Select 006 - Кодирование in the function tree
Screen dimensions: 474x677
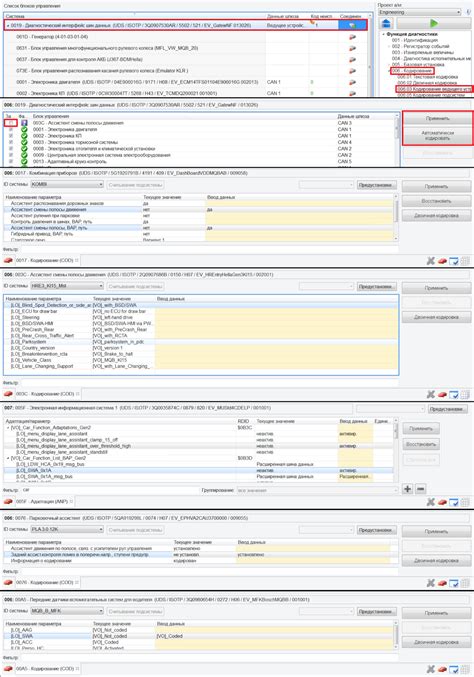tap(412, 70)
